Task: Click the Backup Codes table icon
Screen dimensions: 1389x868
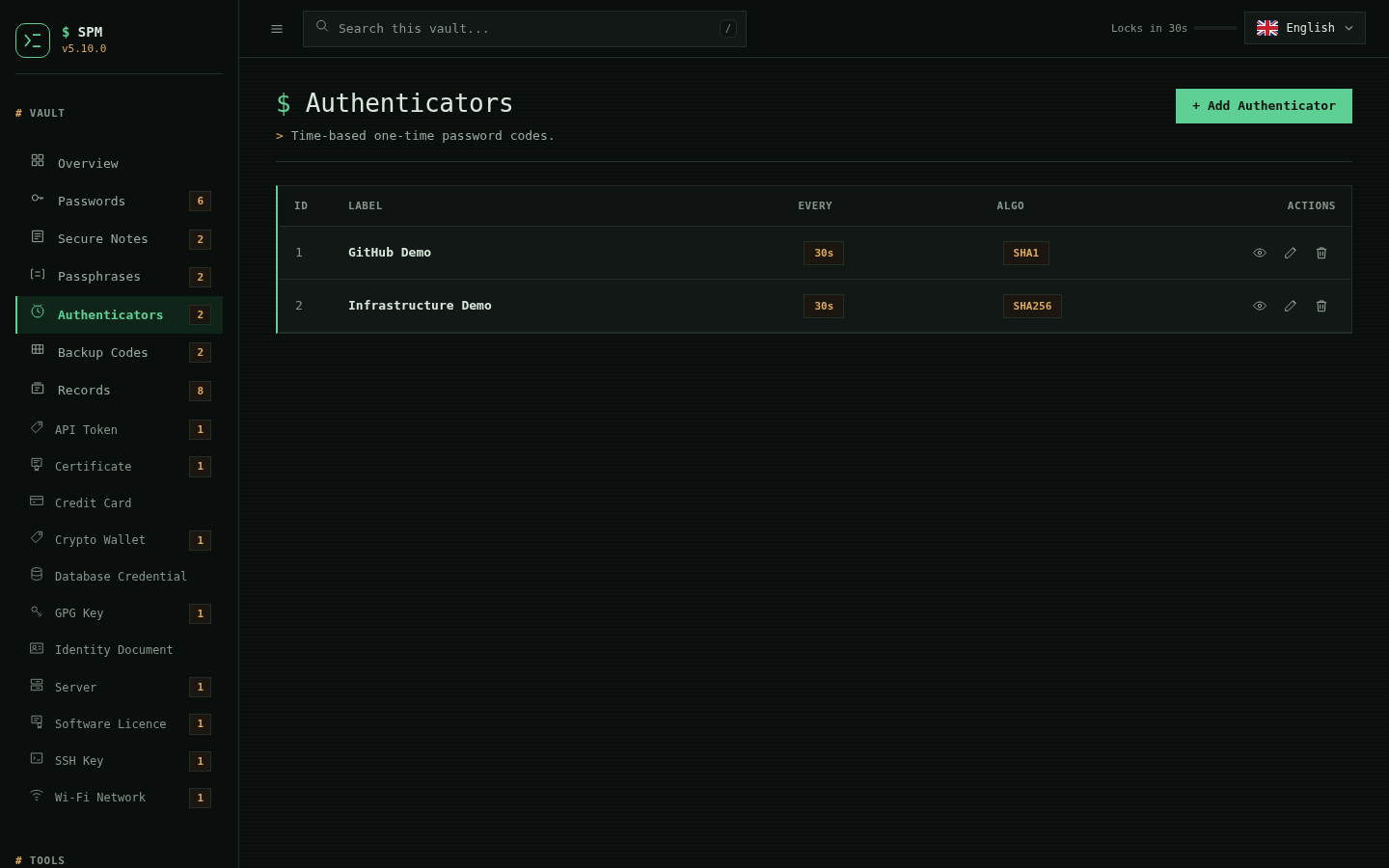Action: pos(38,349)
